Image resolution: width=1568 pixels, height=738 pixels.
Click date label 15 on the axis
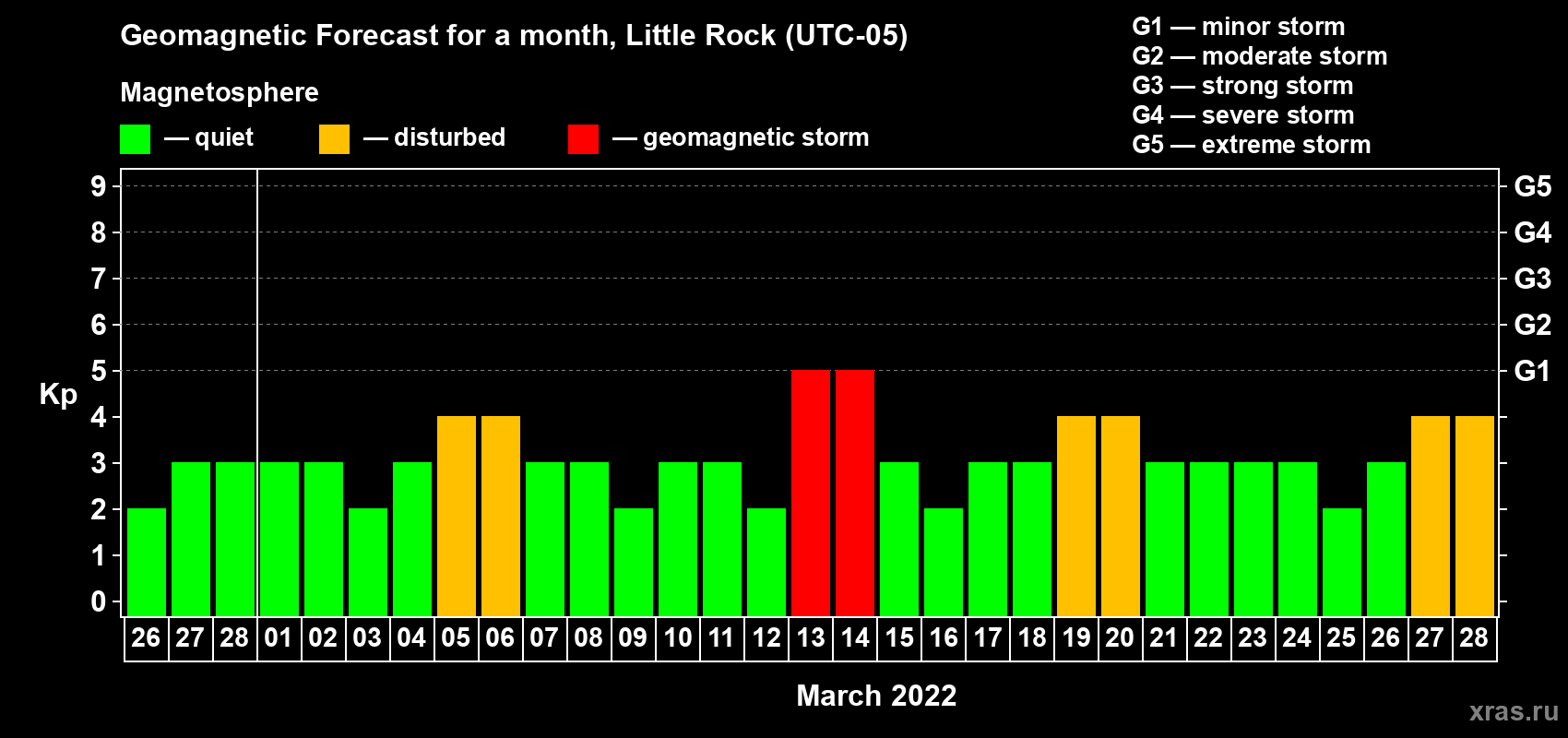(899, 637)
